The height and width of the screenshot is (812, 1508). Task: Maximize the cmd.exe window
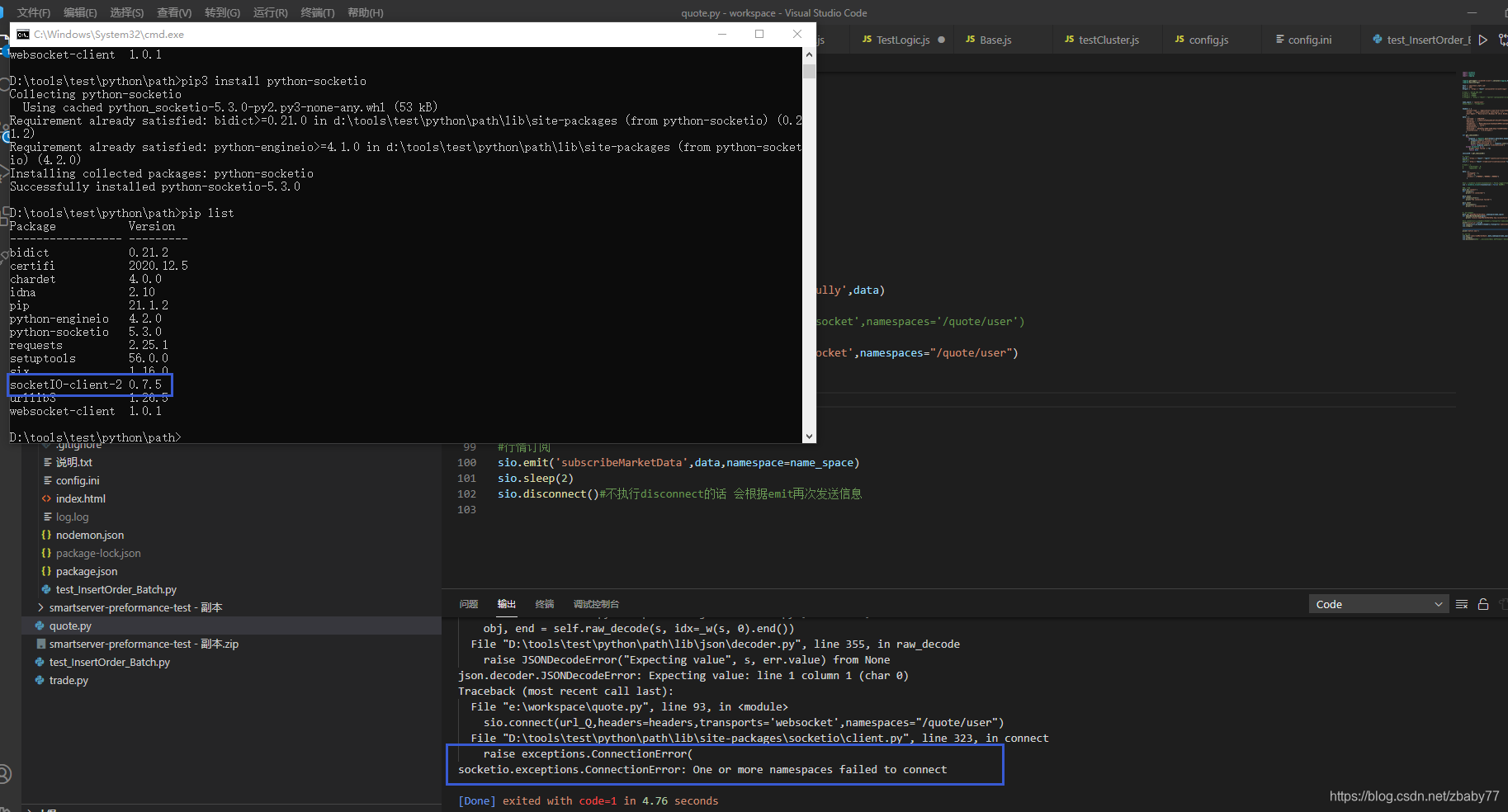coord(759,34)
